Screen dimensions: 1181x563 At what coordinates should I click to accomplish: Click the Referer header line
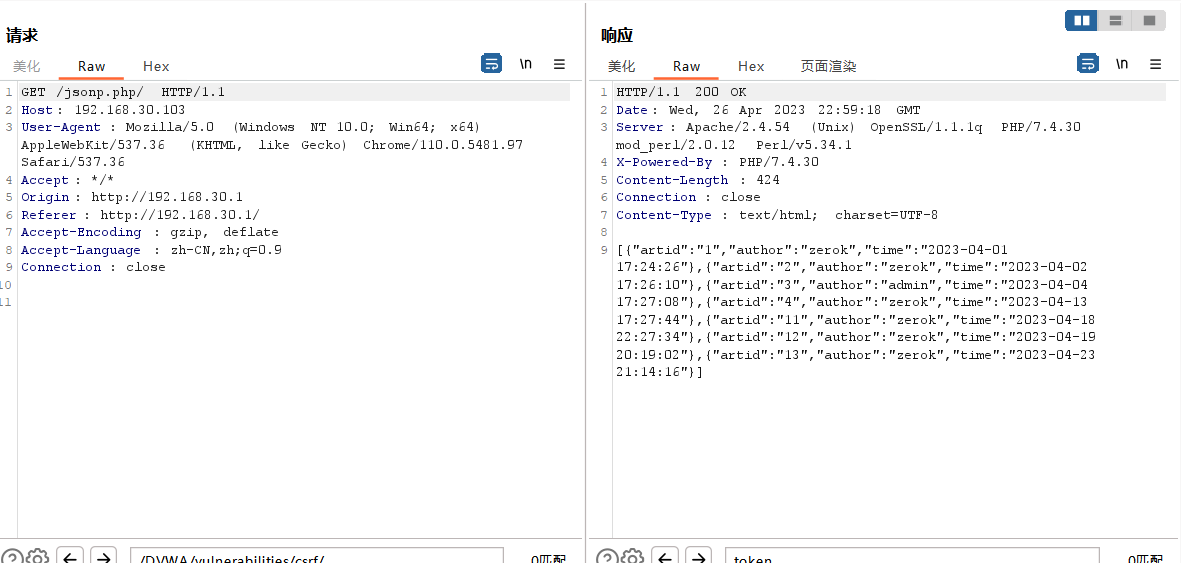[140, 215]
